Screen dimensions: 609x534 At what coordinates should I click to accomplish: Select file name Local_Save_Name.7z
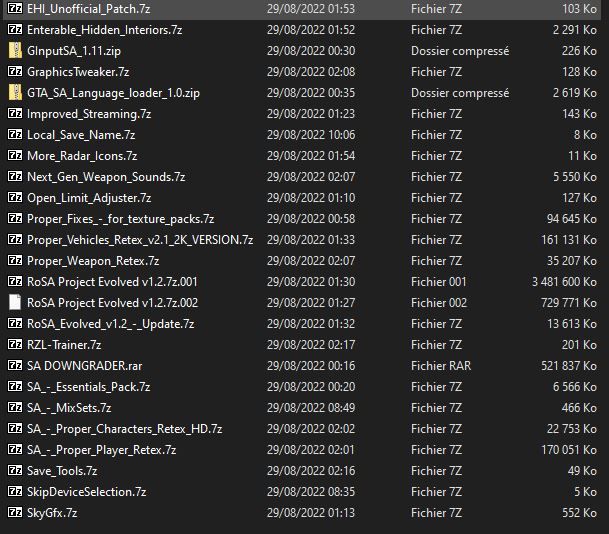coord(81,135)
